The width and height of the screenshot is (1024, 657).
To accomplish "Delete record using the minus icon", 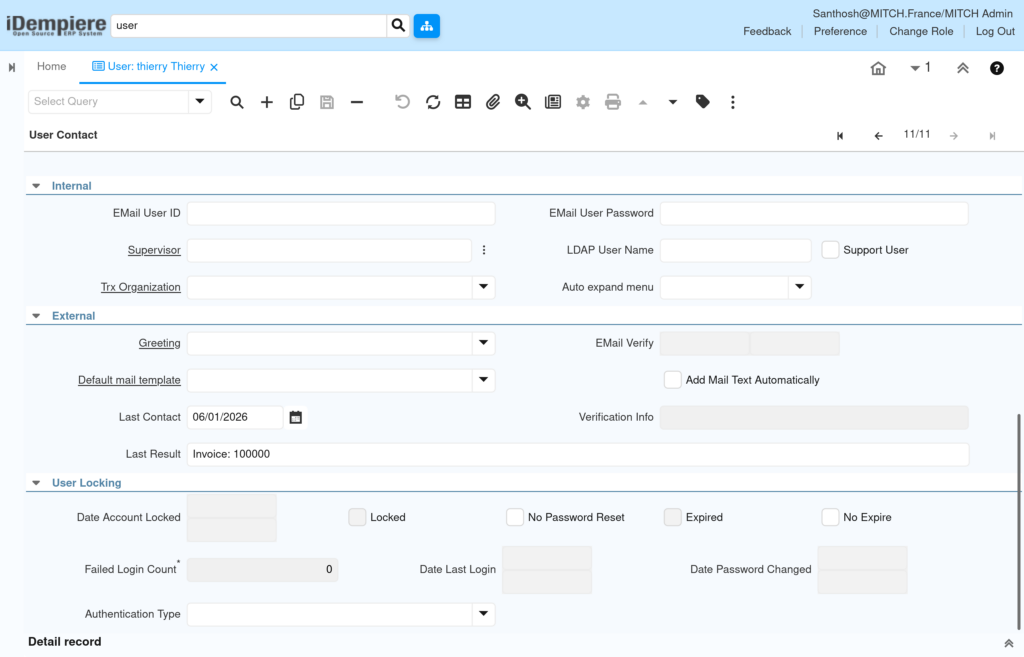I will tap(357, 102).
